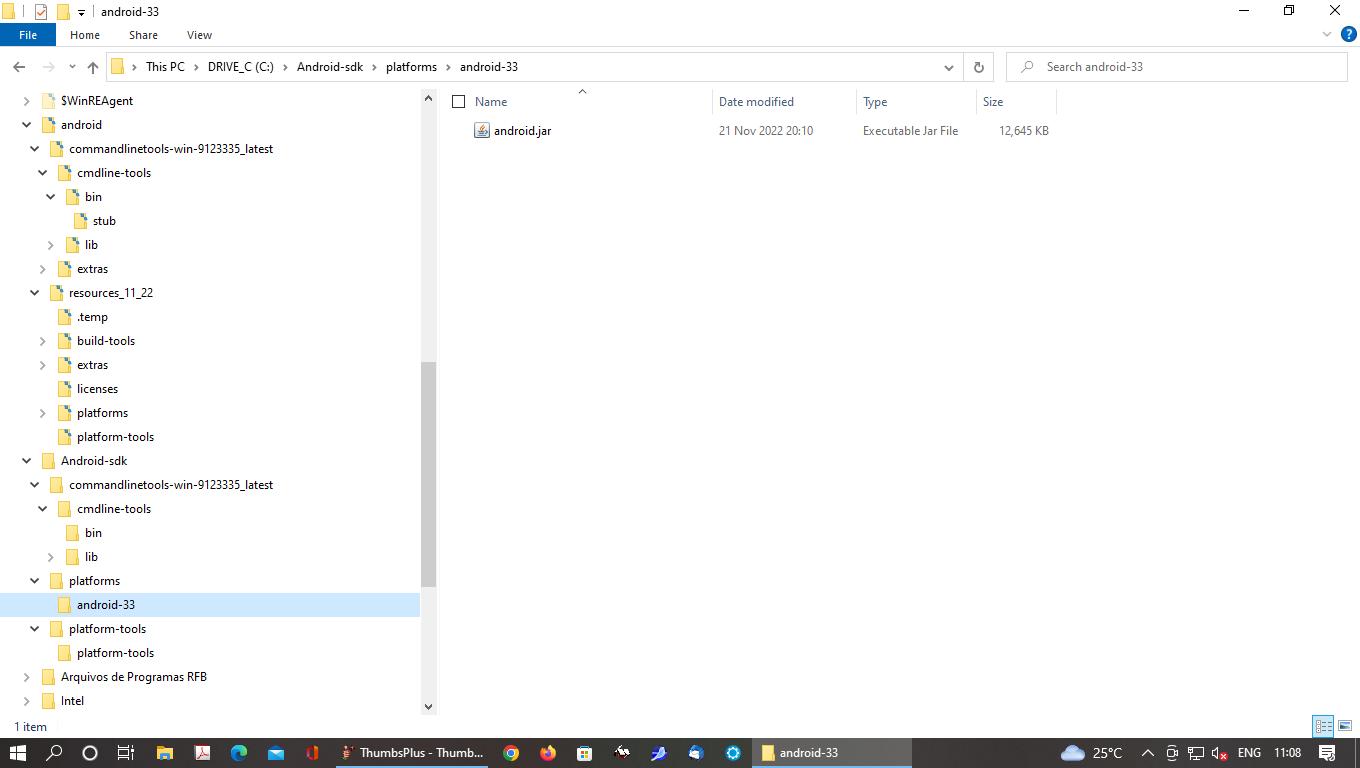Navigate to This PC in the breadcrumb
Screen dimensions: 1360x768
165,67
